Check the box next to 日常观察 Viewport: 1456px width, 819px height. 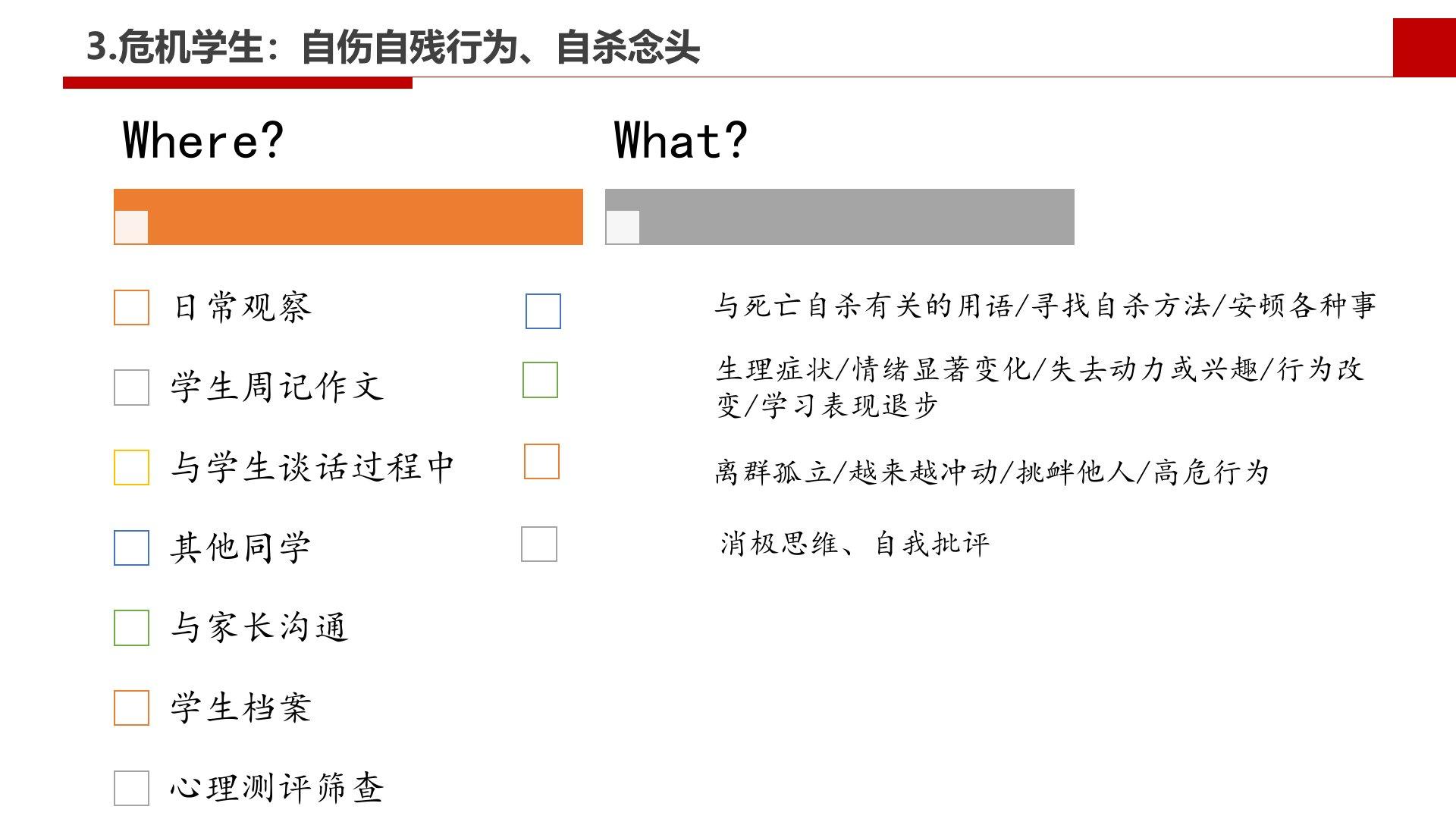131,307
